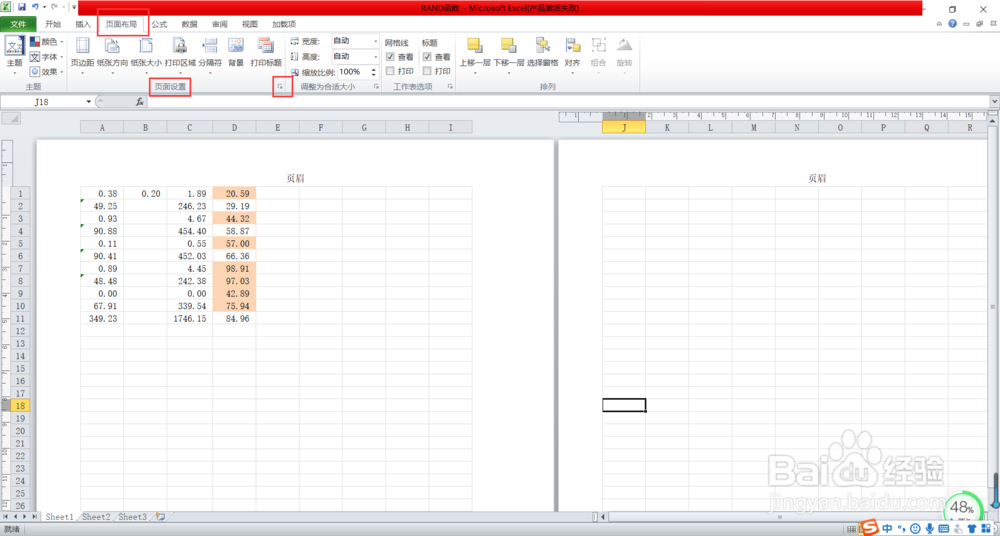Switch to Add-ins (加载项) tab
The width and height of the screenshot is (1000, 536).
click(x=284, y=24)
